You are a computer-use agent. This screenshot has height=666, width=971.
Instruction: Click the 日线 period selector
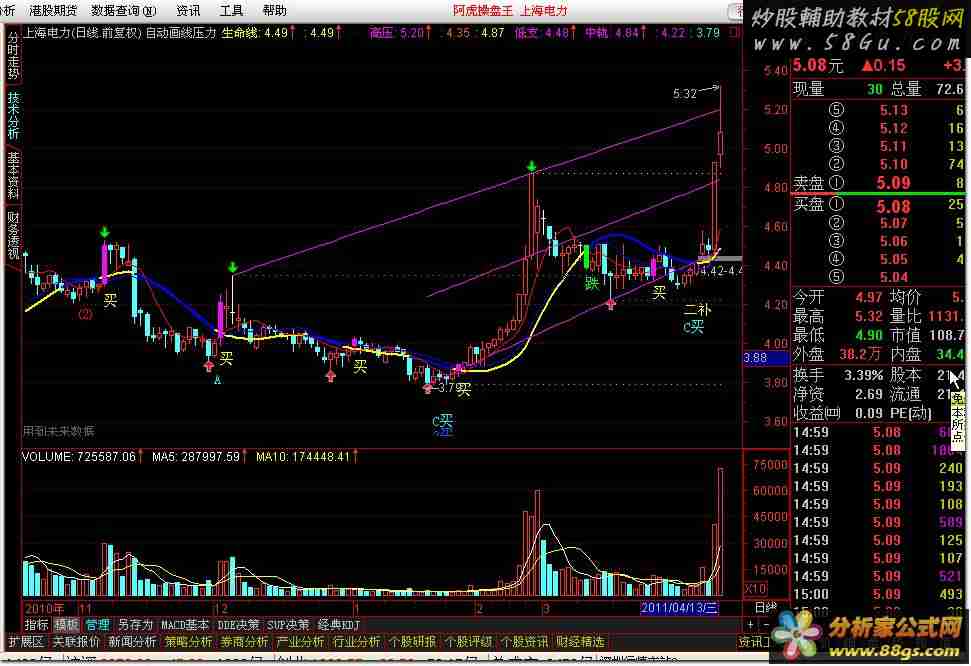(765, 608)
